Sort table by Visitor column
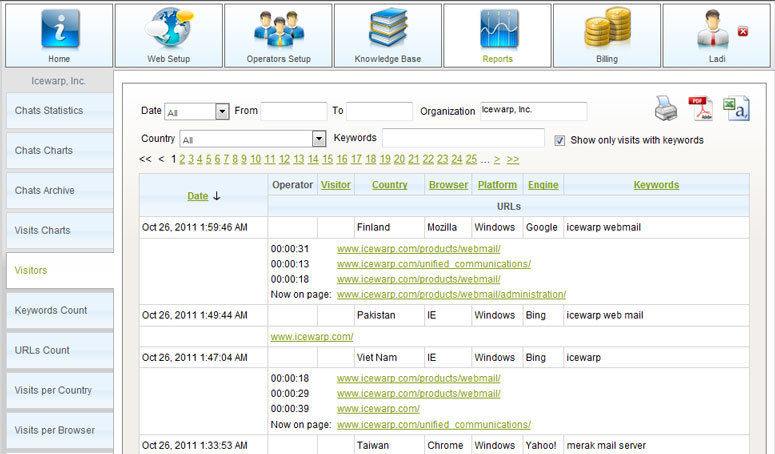The image size is (775, 454). click(336, 185)
